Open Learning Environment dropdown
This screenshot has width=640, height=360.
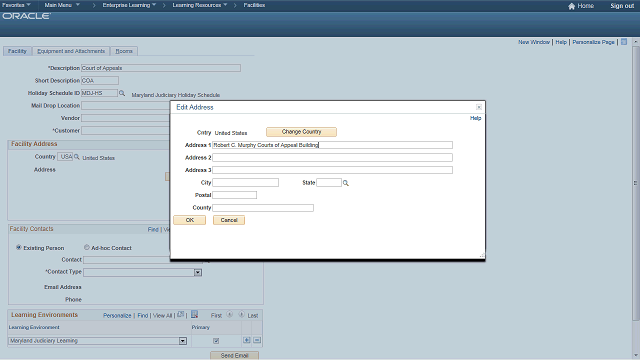(183, 341)
